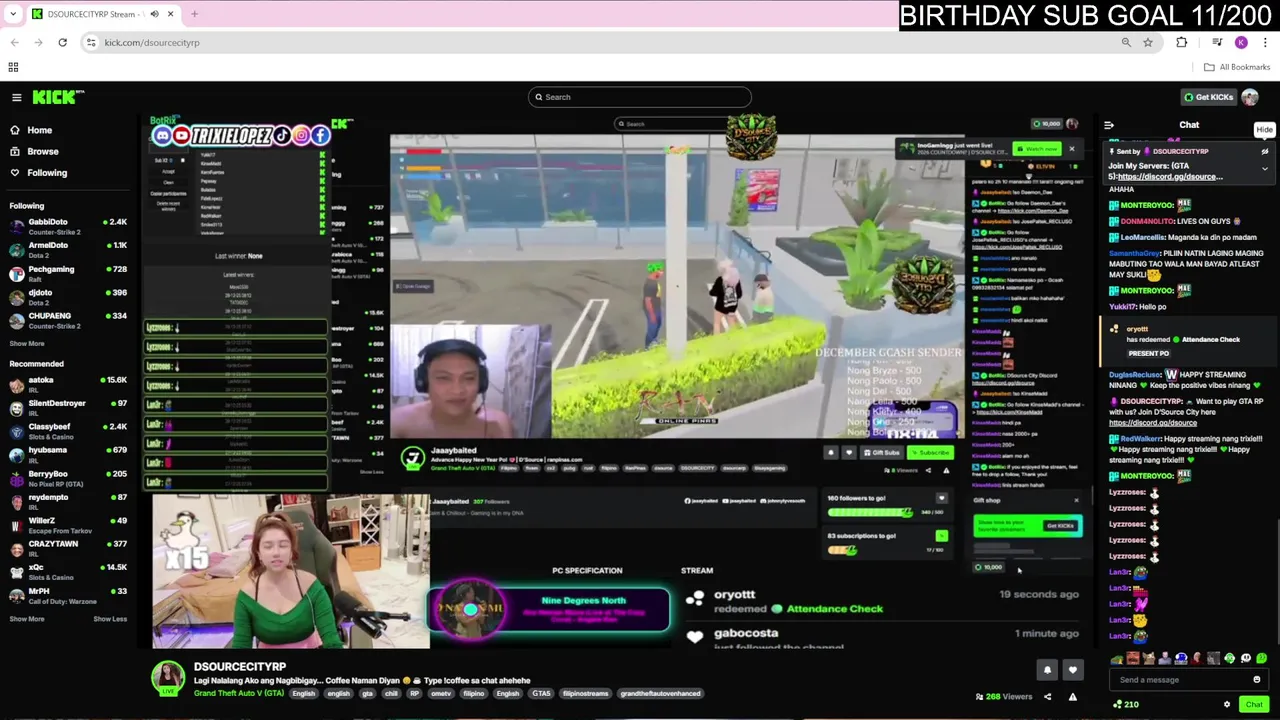Show more Recommended channels

pyautogui.click(x=27, y=619)
